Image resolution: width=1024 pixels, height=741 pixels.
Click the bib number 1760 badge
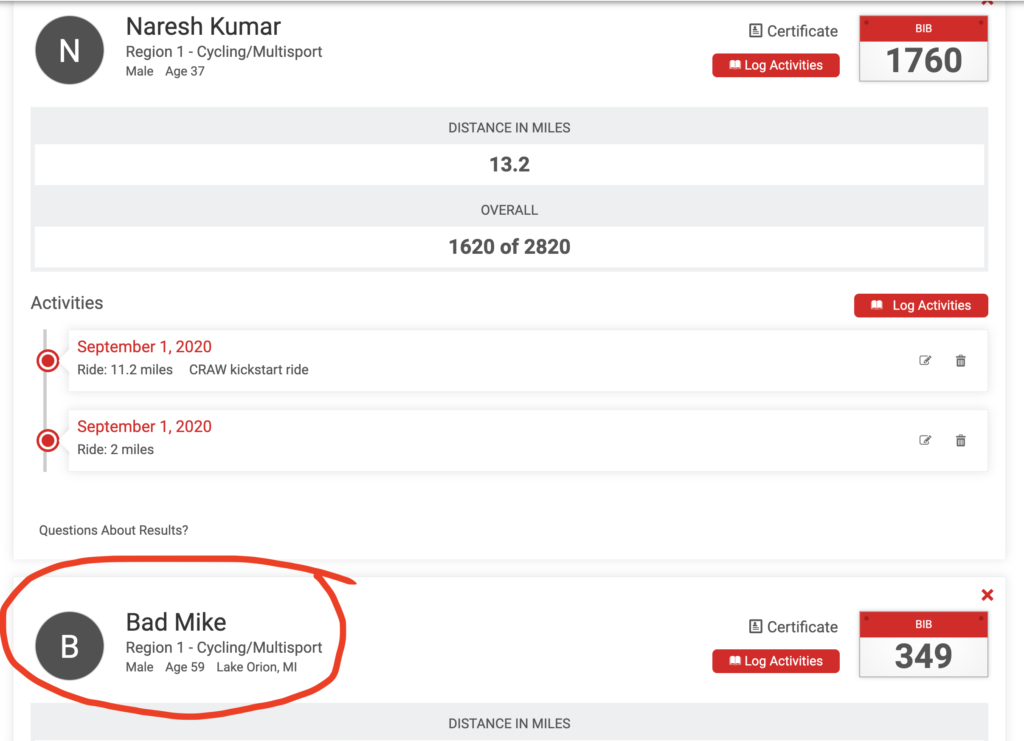pos(923,49)
